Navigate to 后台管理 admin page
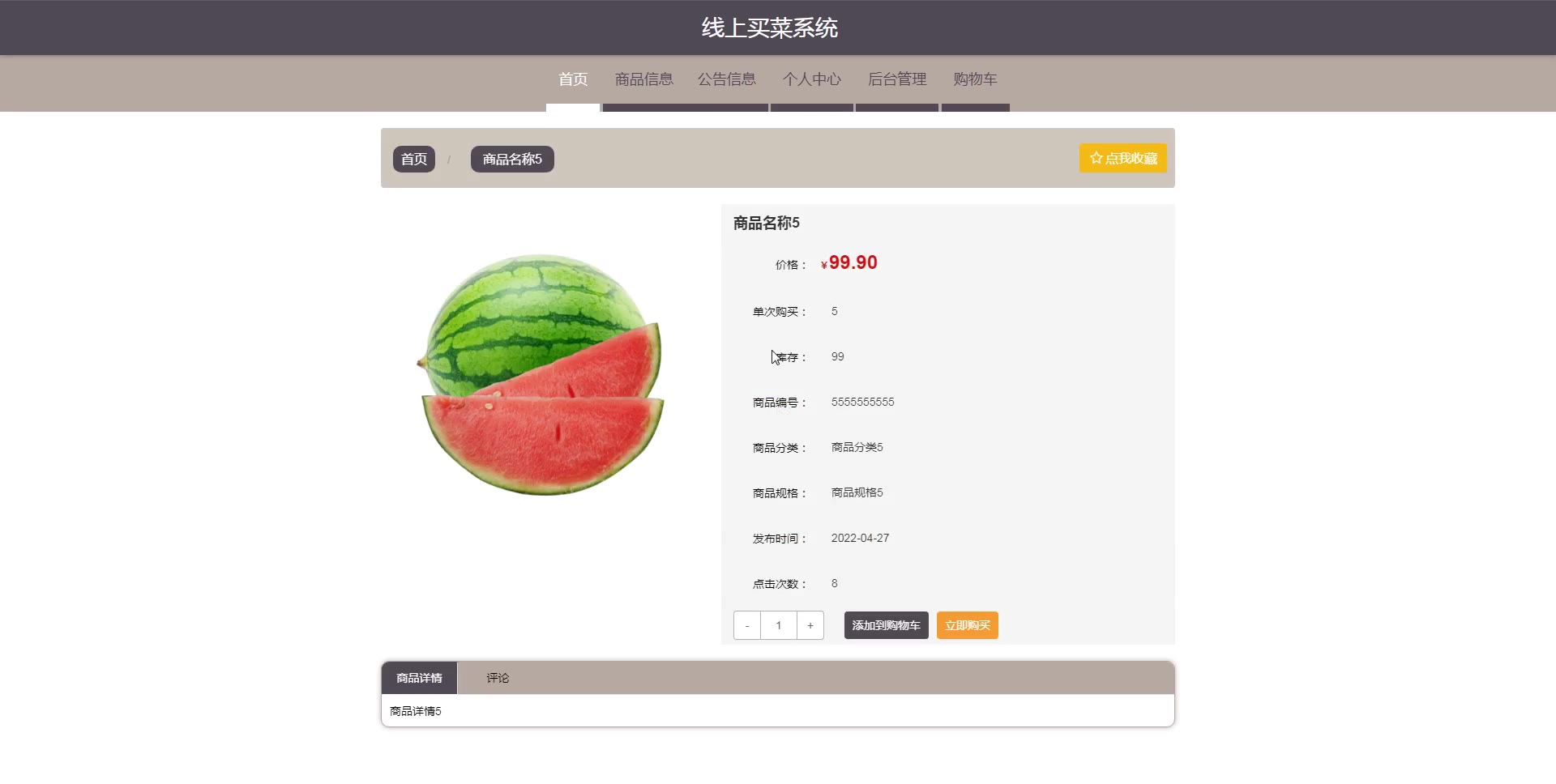1556x784 pixels. [x=897, y=79]
